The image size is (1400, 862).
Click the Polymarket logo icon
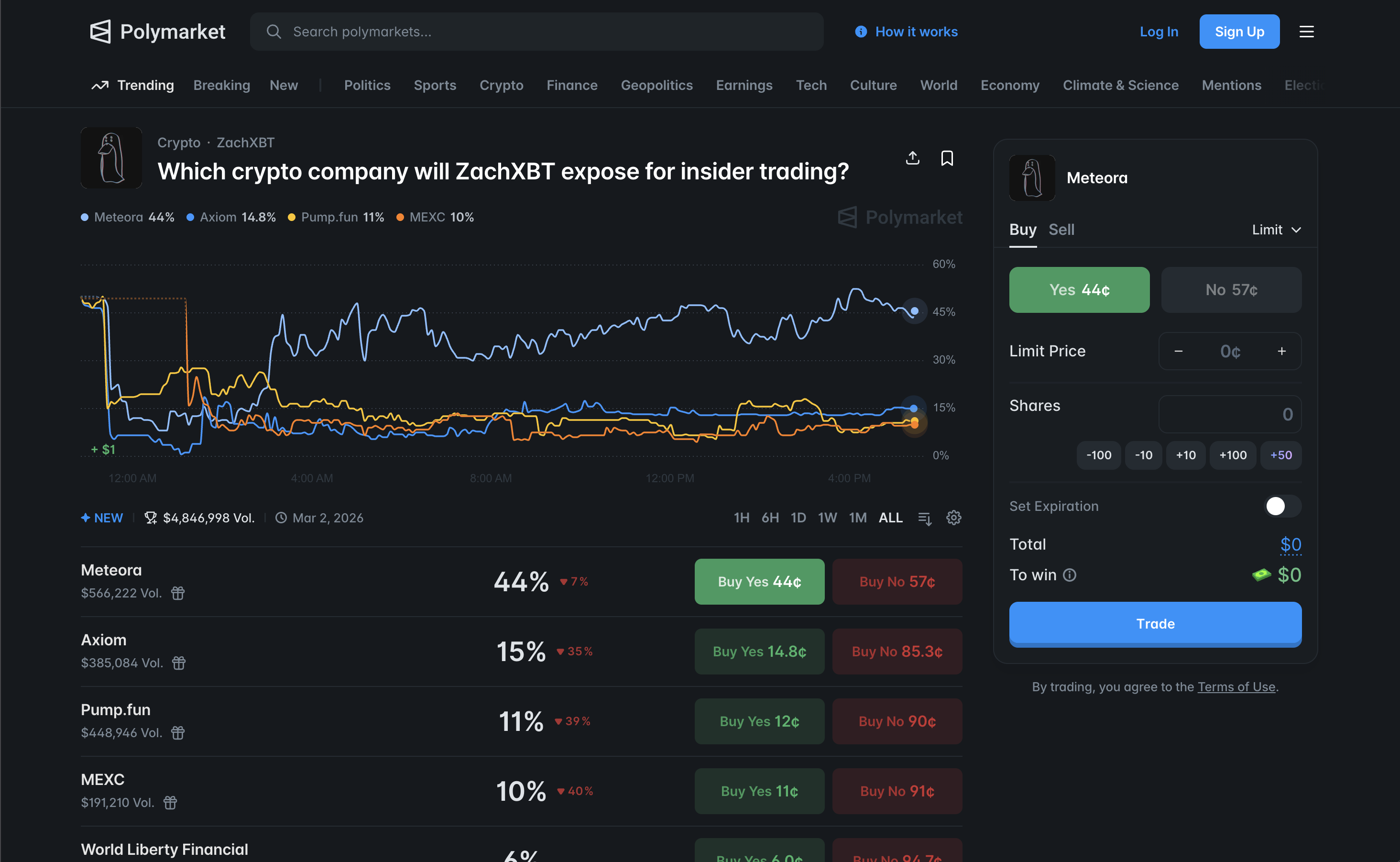[x=100, y=32]
